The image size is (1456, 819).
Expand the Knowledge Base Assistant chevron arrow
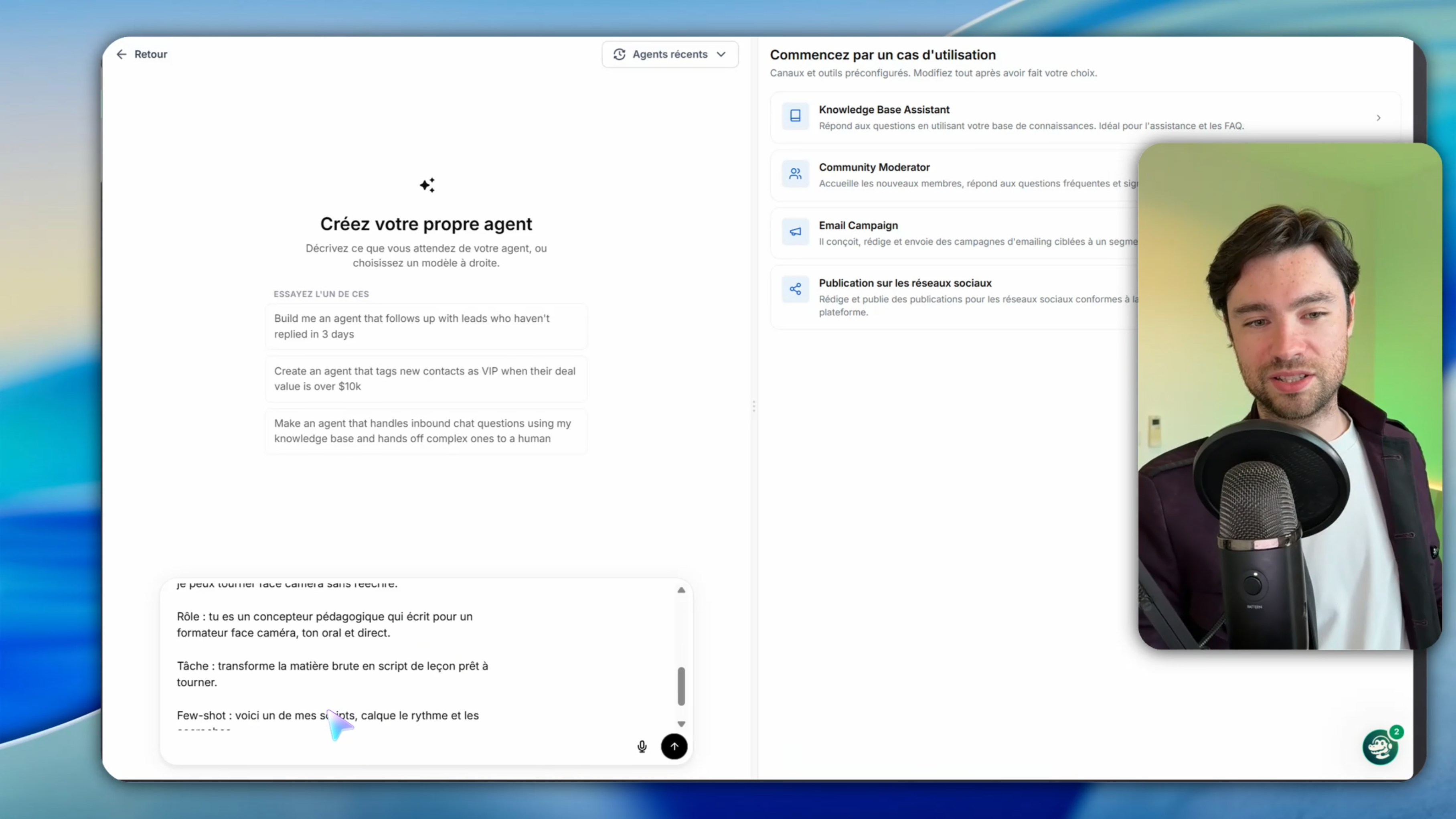pyautogui.click(x=1379, y=118)
